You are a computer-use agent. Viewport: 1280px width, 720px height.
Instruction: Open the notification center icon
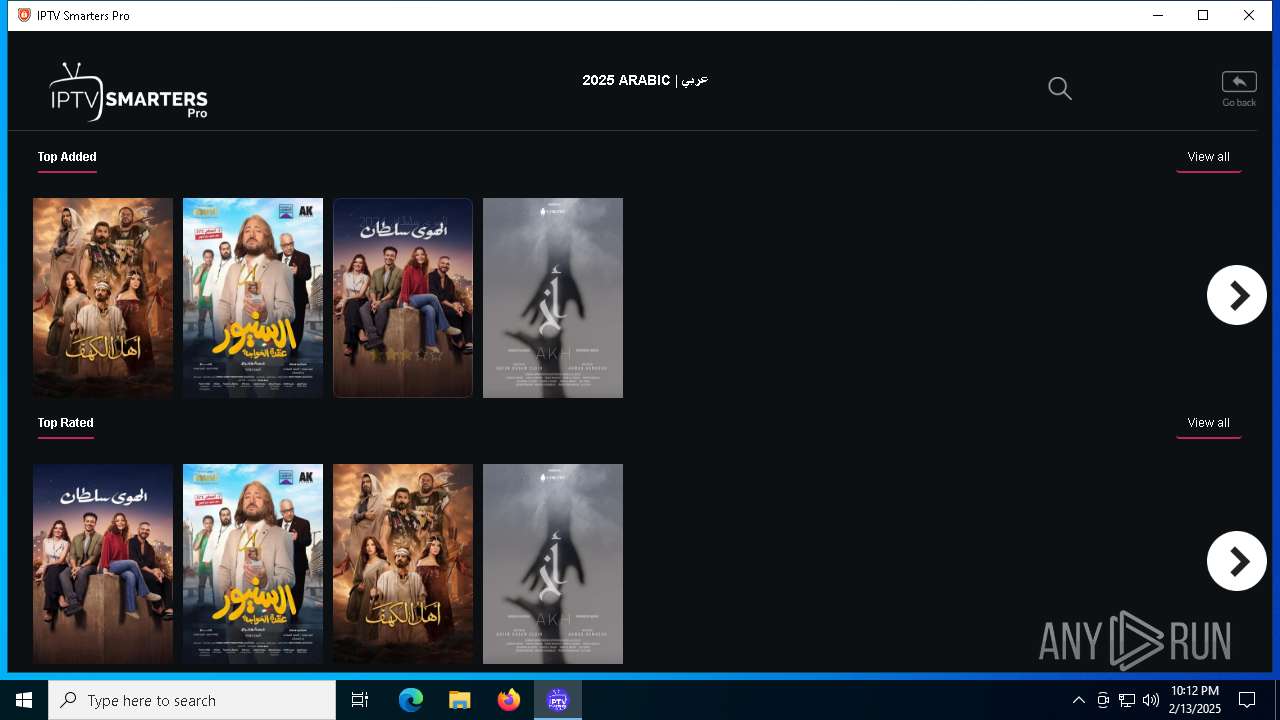coord(1247,700)
